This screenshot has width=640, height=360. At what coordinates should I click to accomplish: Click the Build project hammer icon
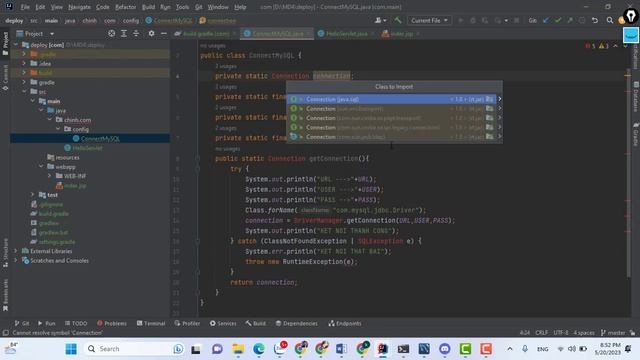pyautogui.click(x=398, y=20)
